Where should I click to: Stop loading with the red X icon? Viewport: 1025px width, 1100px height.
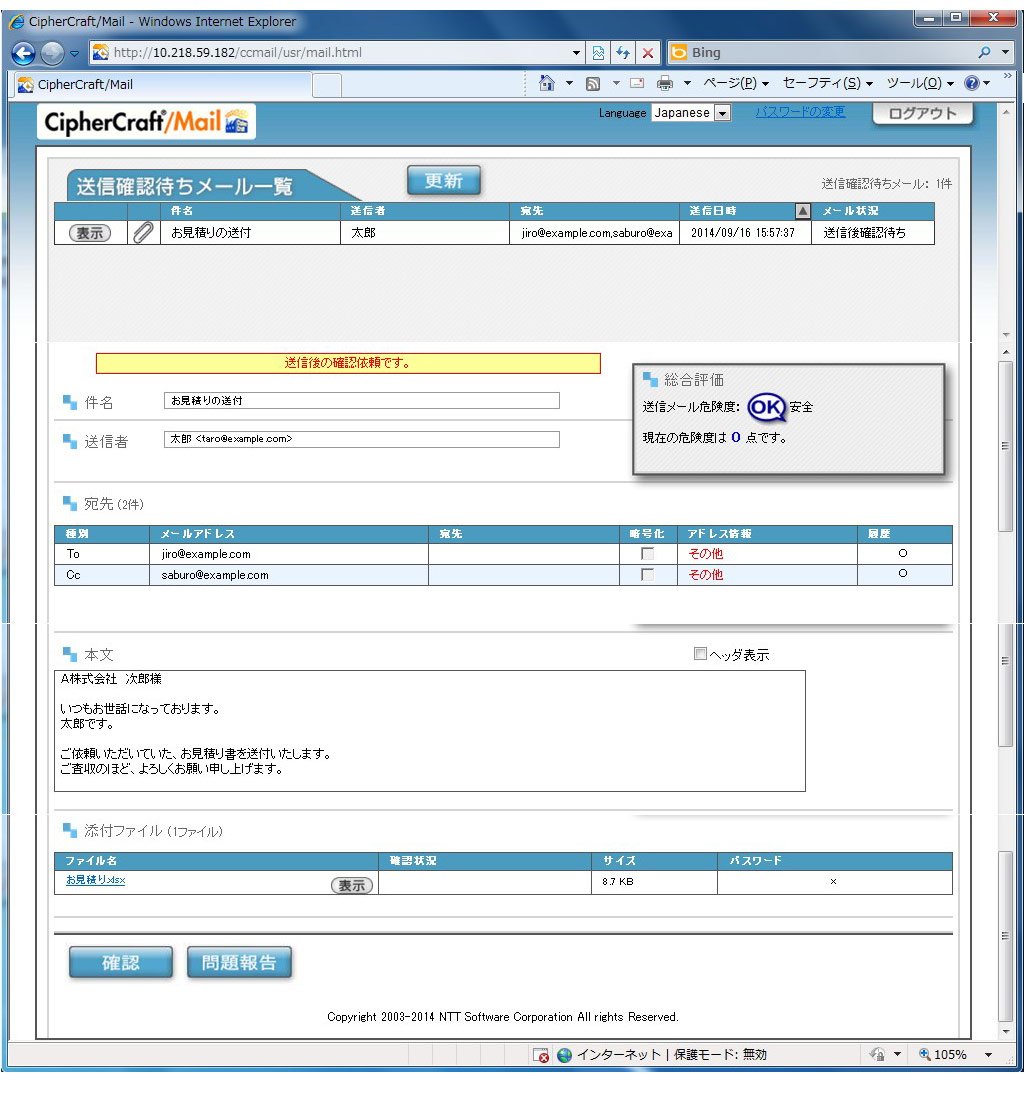[x=648, y=53]
